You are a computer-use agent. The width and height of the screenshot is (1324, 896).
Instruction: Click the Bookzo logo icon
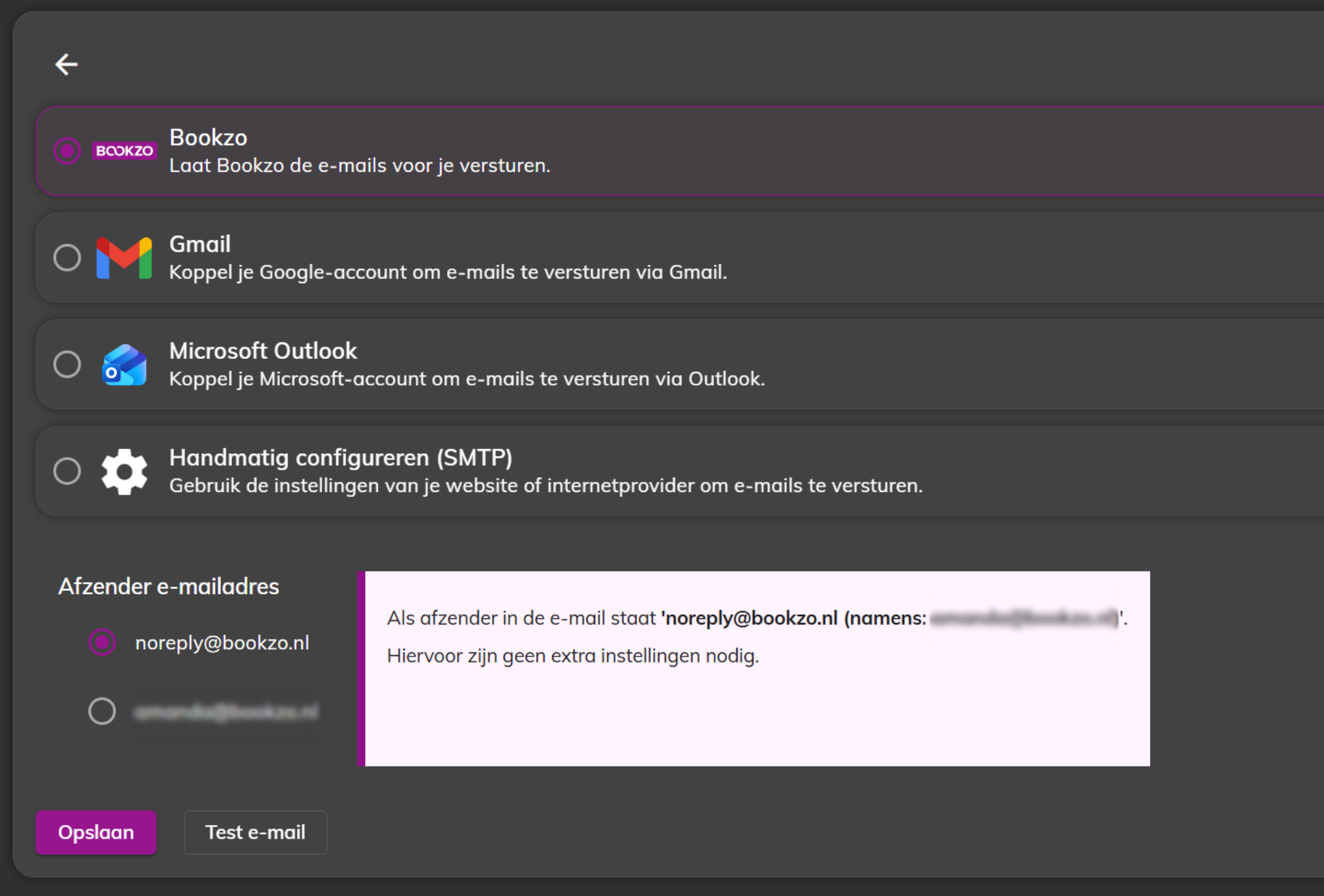coord(124,151)
